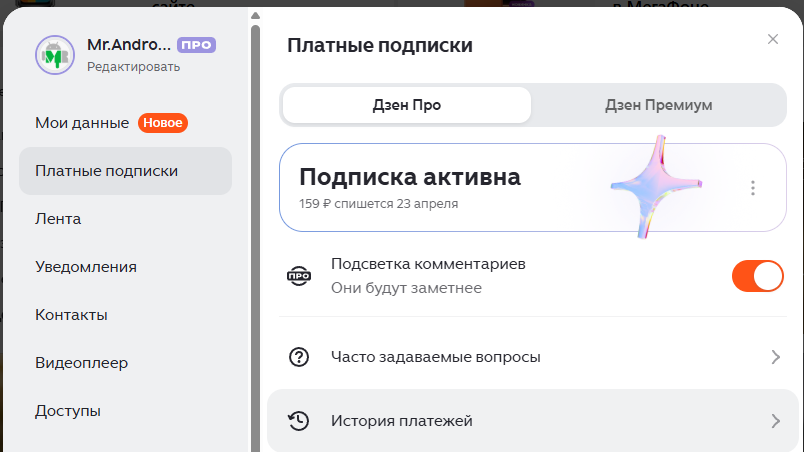This screenshot has width=804, height=452.
Task: Click the scrollbar up arrow
Action: point(255,16)
